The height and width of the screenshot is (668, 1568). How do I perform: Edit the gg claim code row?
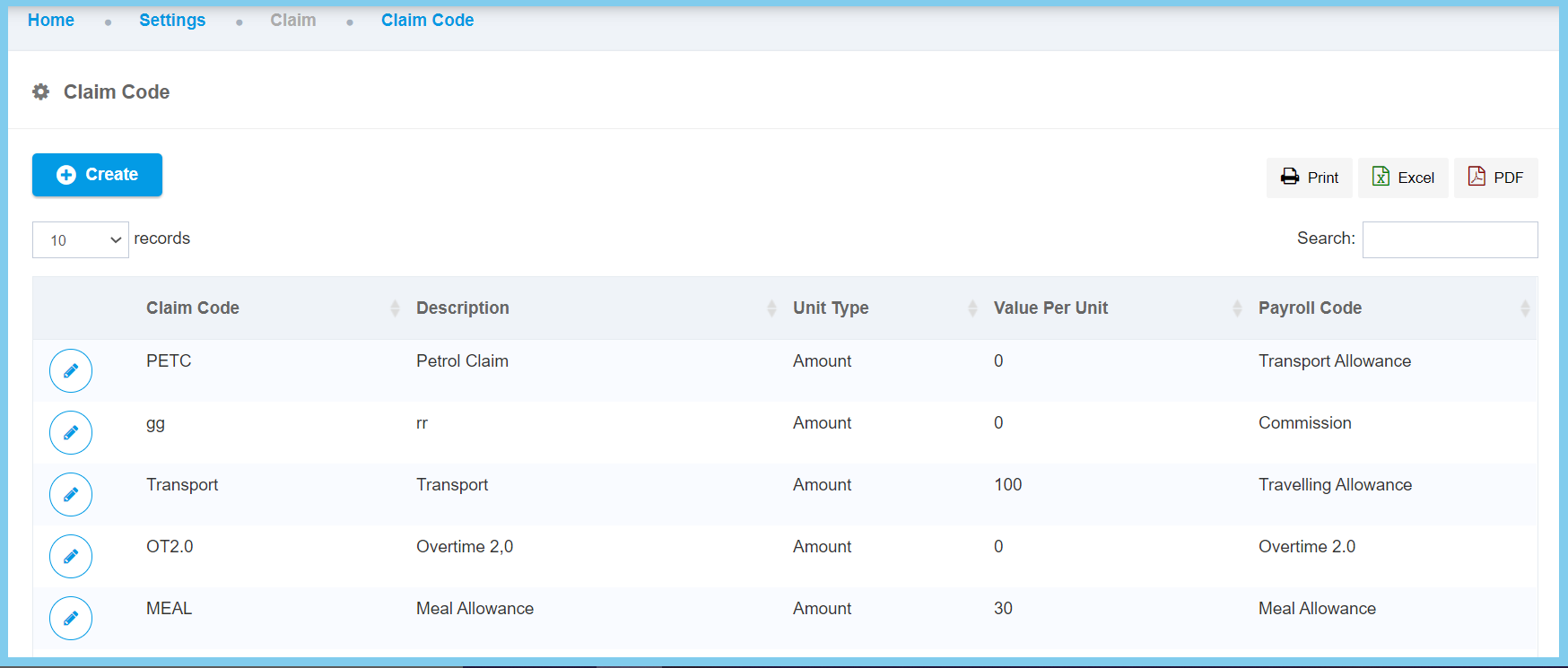(x=71, y=433)
